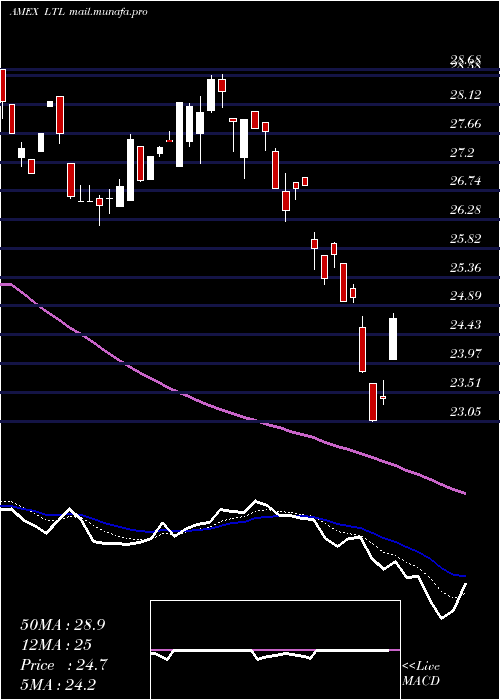500x700 pixels.
Task: Select the 23.51 price axis label
Action: point(466,383)
